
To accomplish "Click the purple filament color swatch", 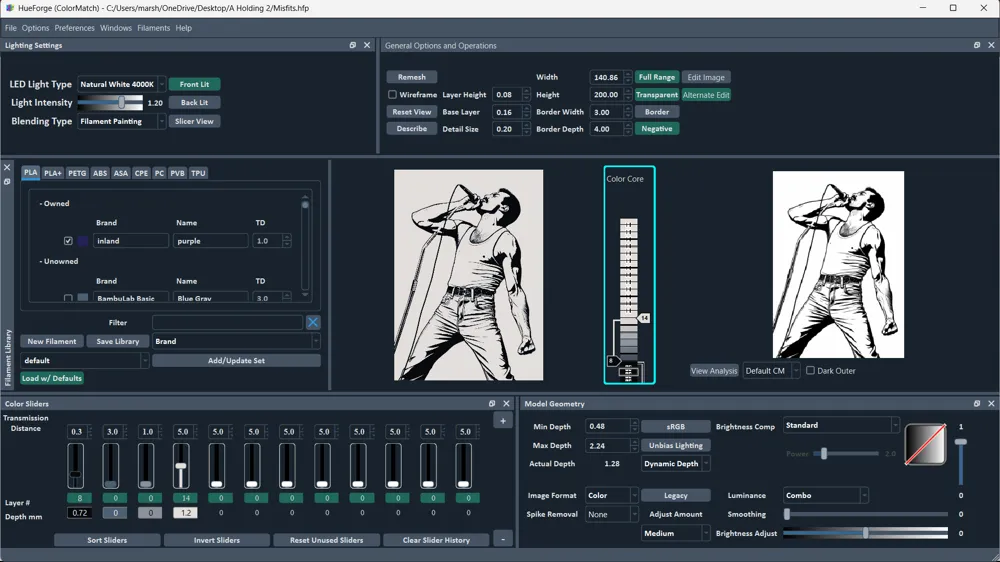I will point(83,241).
